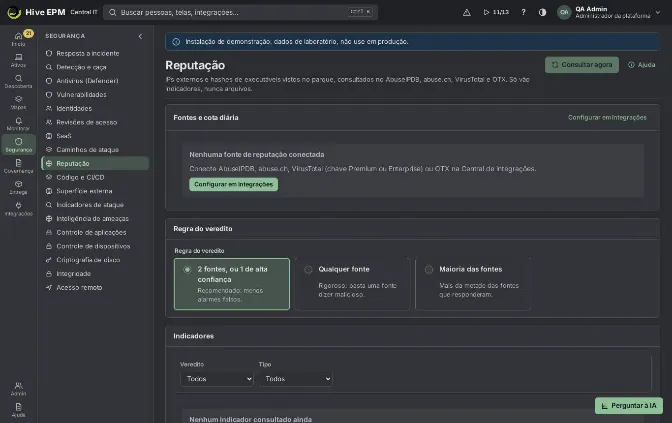The height and width of the screenshot is (423, 672).
Task: Click the 'Fontes e cota diária' heading
Action: (206, 117)
